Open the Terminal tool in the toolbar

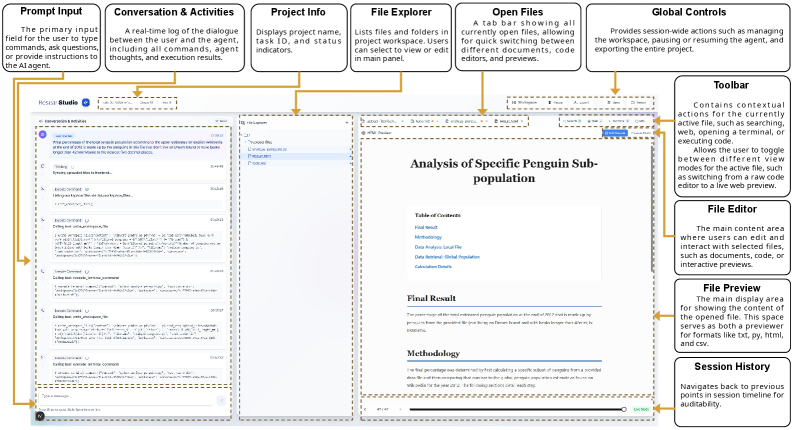coord(619,121)
